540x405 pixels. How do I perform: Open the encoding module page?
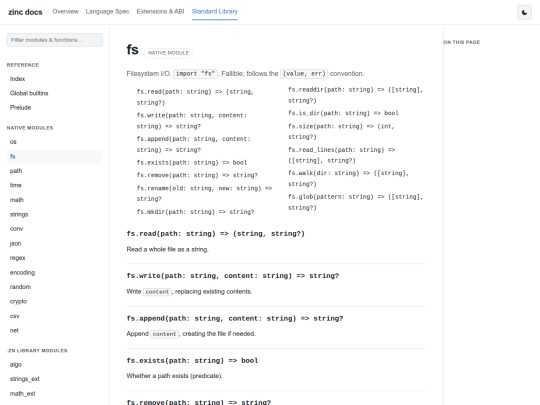point(54,272)
